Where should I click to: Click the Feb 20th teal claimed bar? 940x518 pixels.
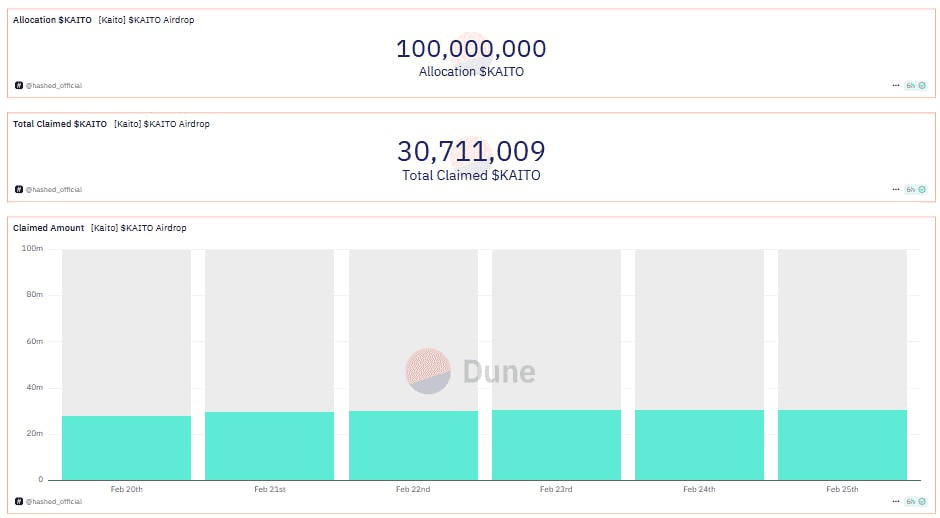pos(126,448)
